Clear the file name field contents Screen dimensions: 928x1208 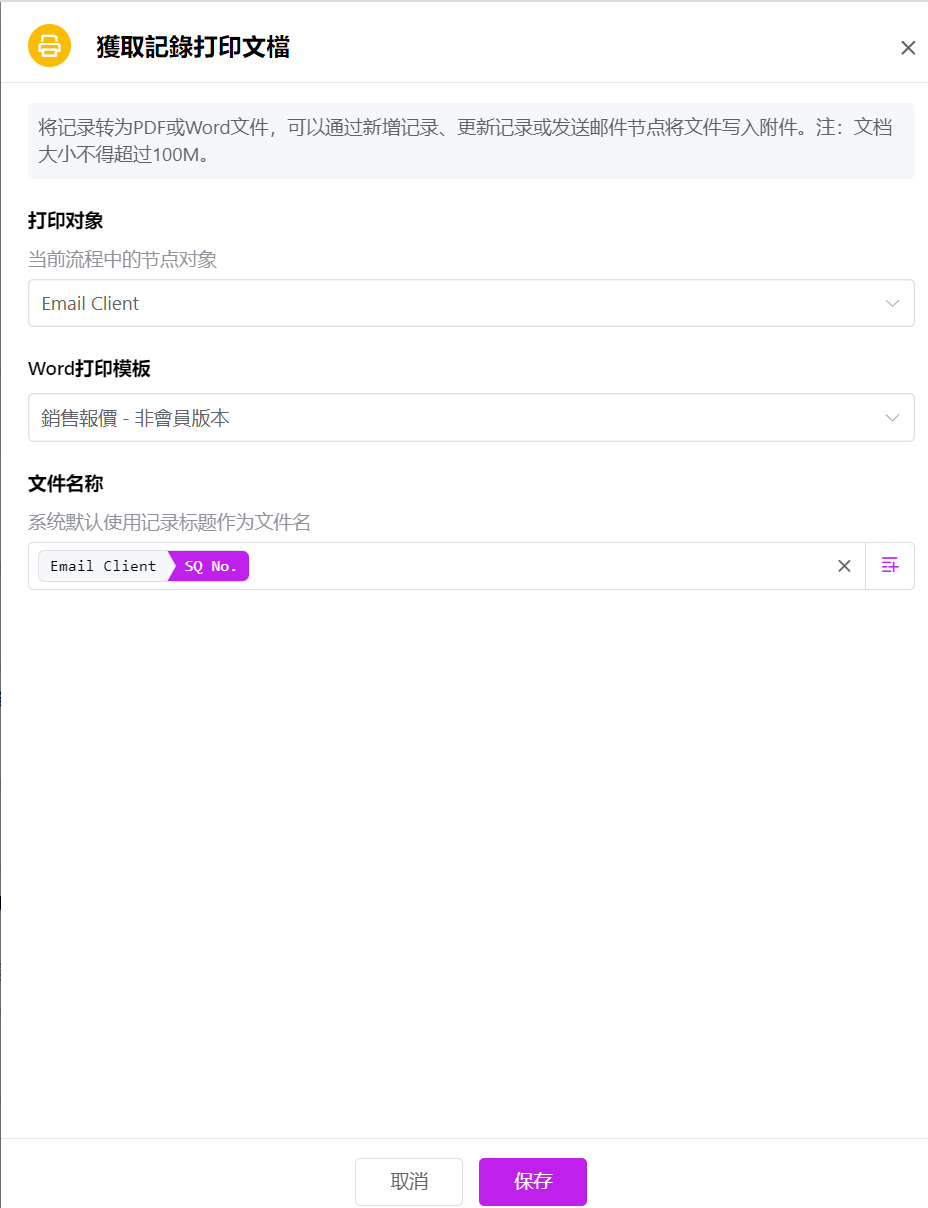844,566
